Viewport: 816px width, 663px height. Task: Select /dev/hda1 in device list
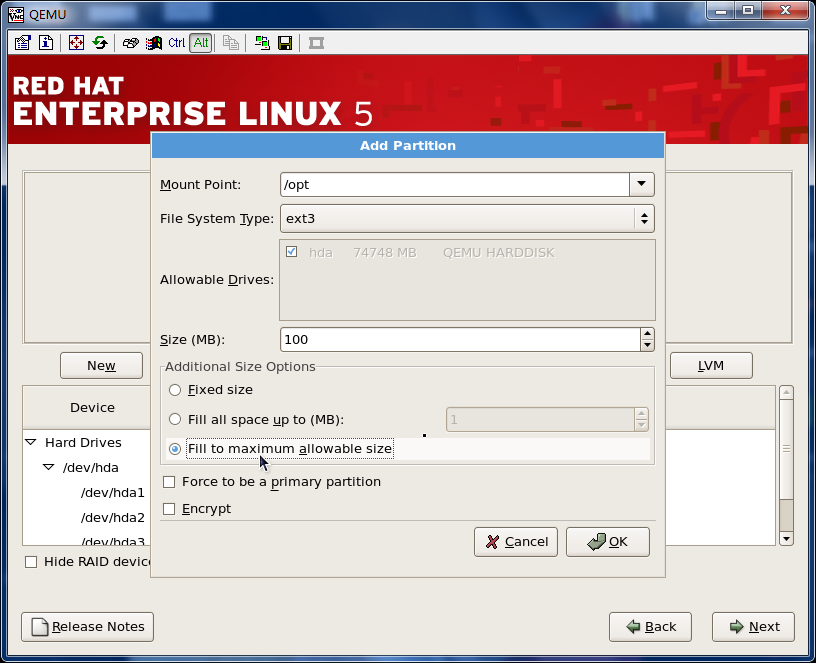112,492
